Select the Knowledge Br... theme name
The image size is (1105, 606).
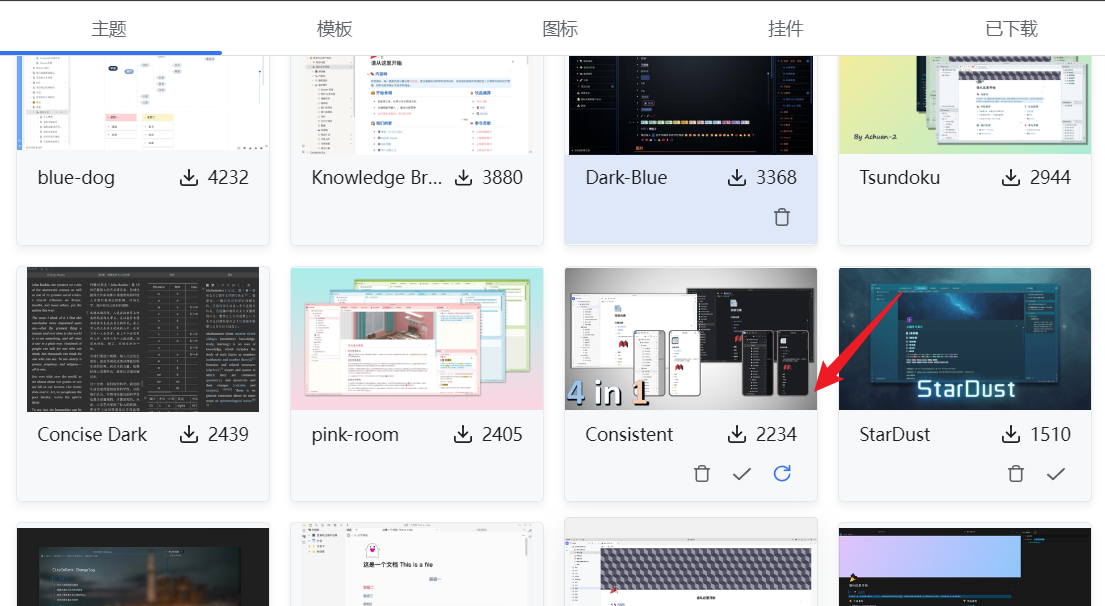[x=377, y=178]
